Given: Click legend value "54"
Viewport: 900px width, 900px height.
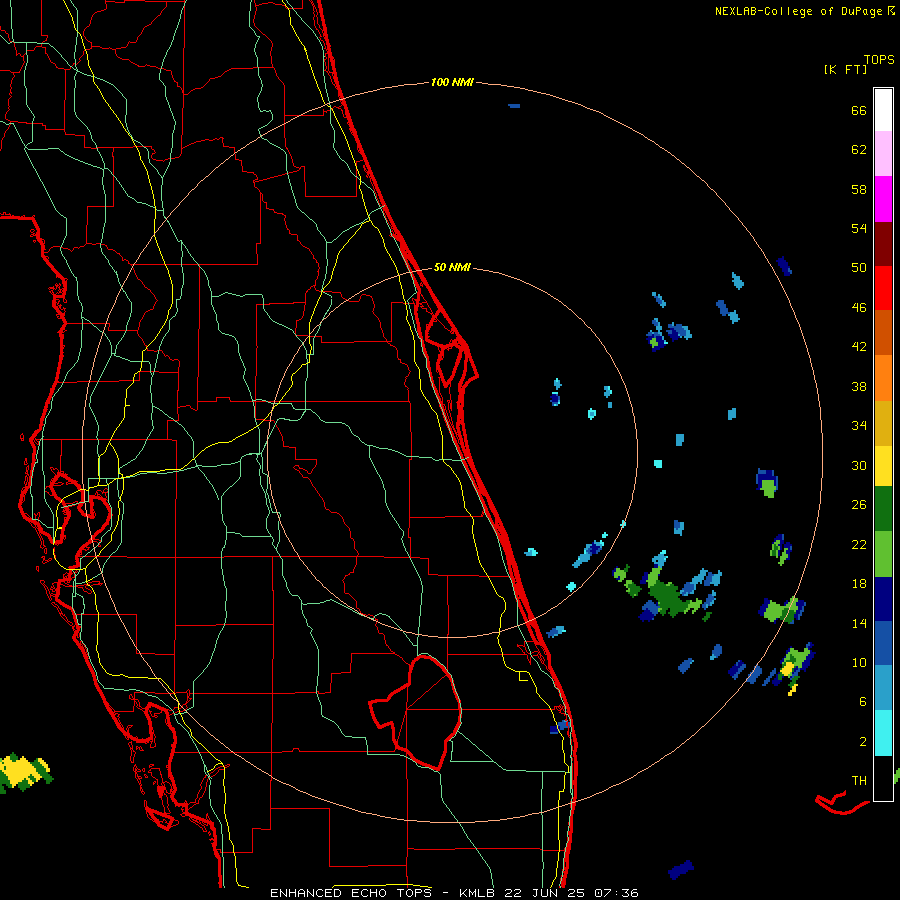Looking at the screenshot, I should point(859,228).
